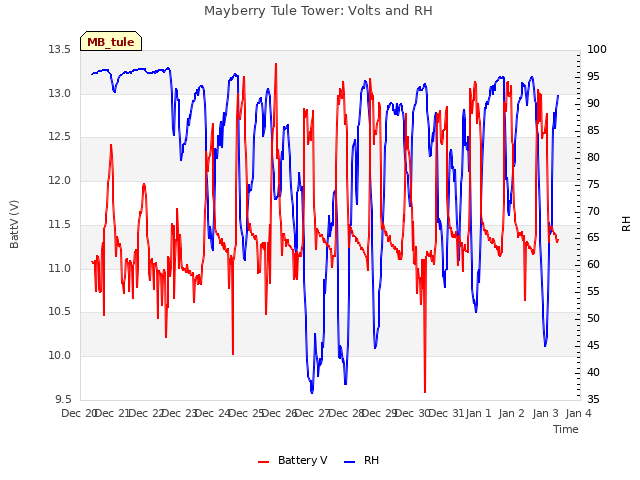Select the blue RH legend swatch
Viewport: 640px width, 480px height.
(350, 461)
